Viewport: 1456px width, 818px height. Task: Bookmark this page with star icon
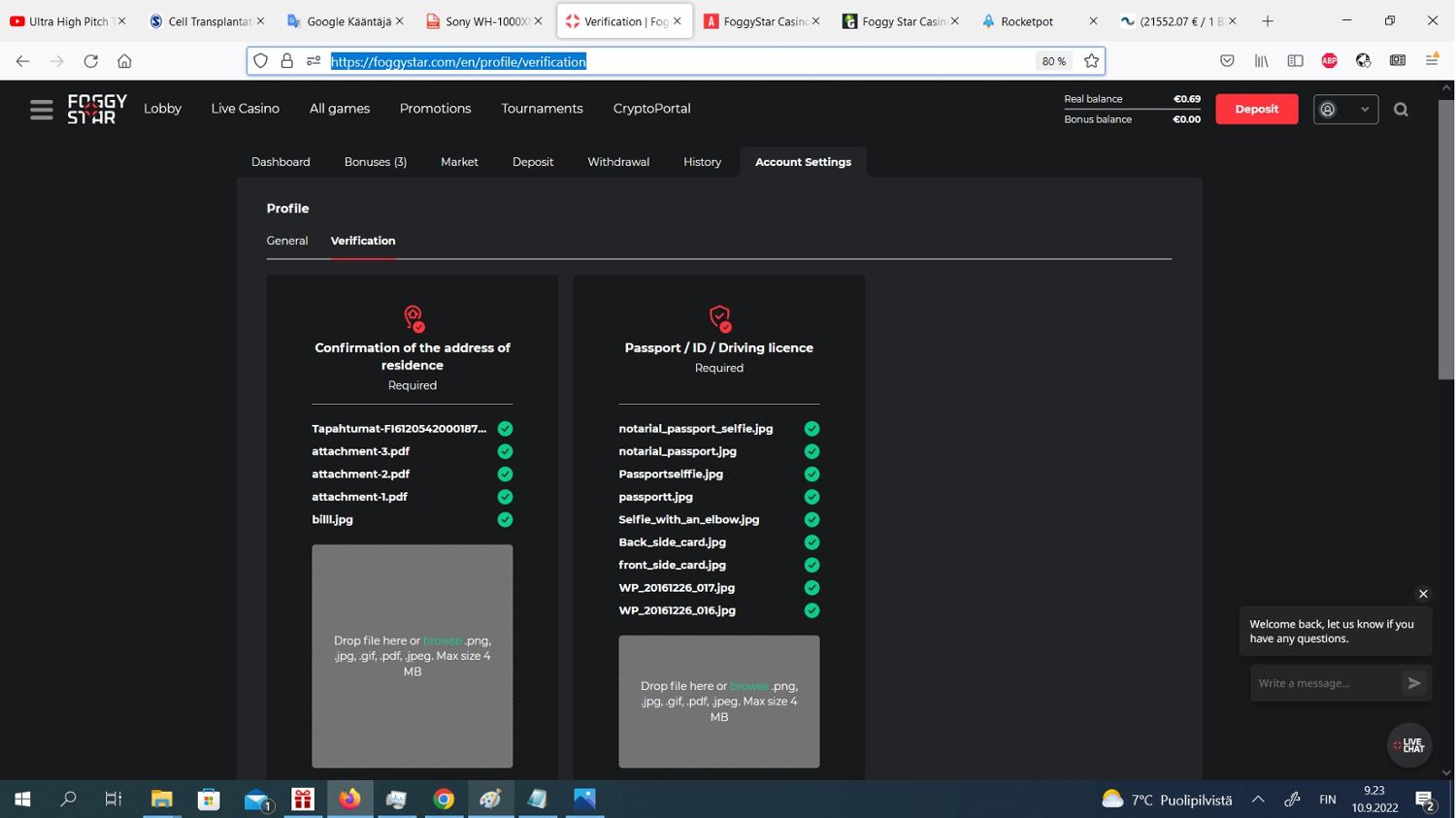[1091, 61]
